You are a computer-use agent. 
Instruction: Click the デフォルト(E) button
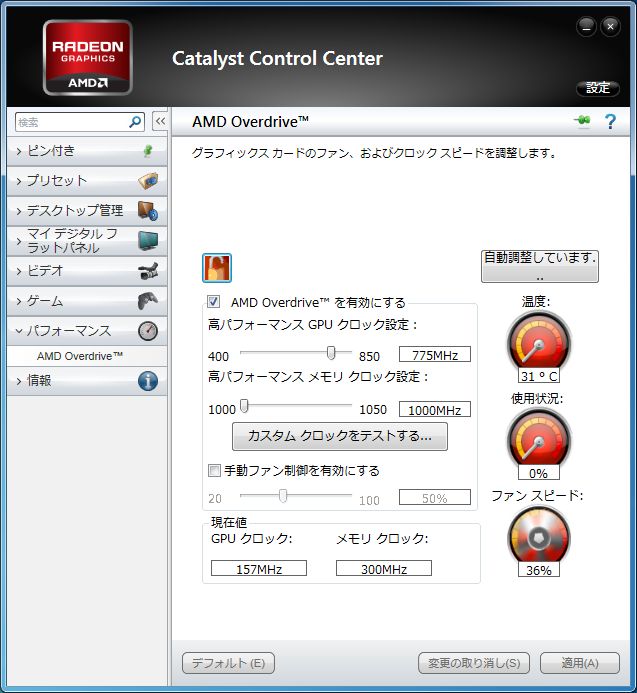(228, 663)
